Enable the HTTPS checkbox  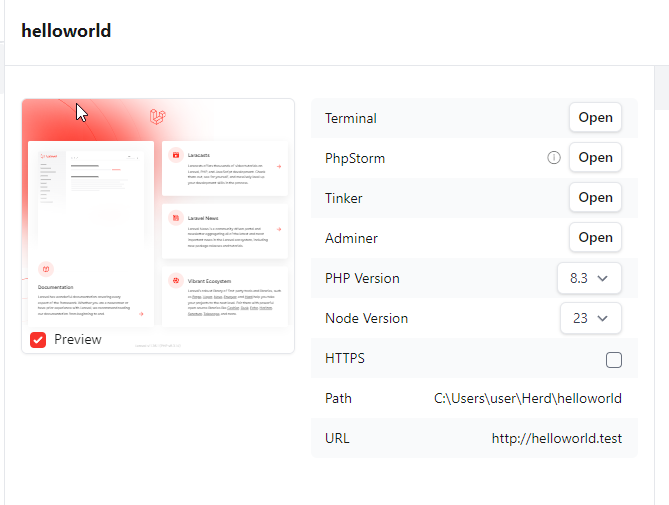pyautogui.click(x=614, y=360)
